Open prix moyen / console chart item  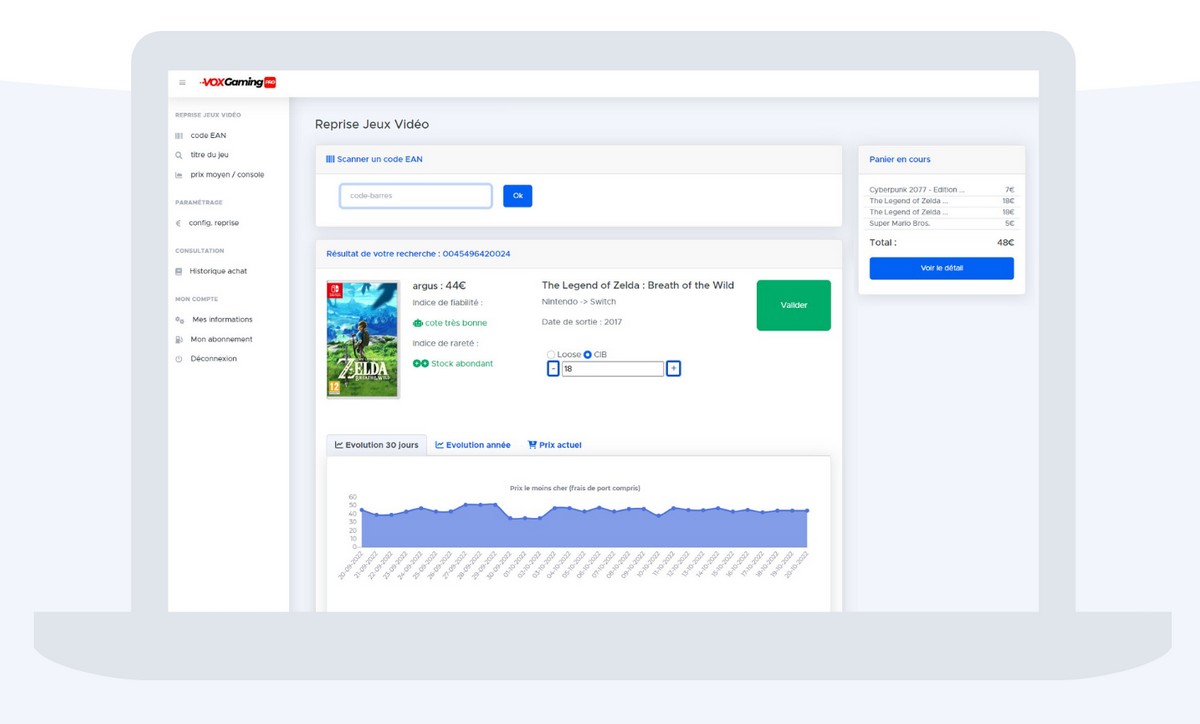220,175
